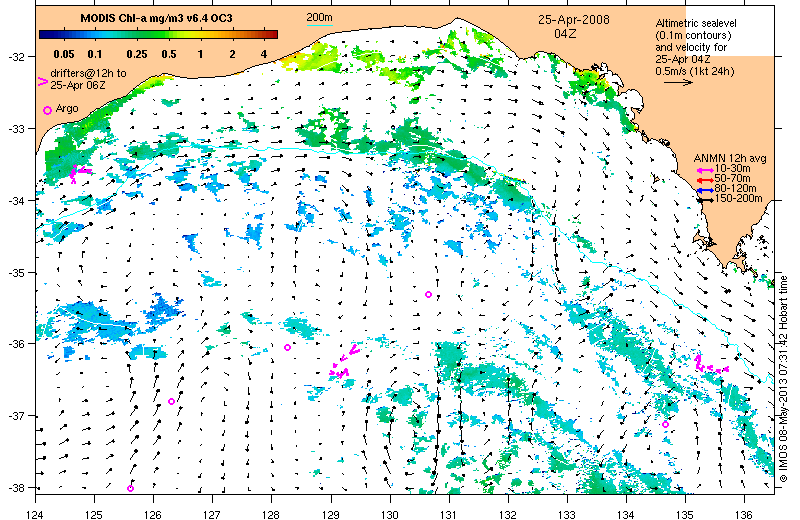Click the '0.25' colorbar value label
This screenshot has height=520, width=800.
pyautogui.click(x=137, y=54)
